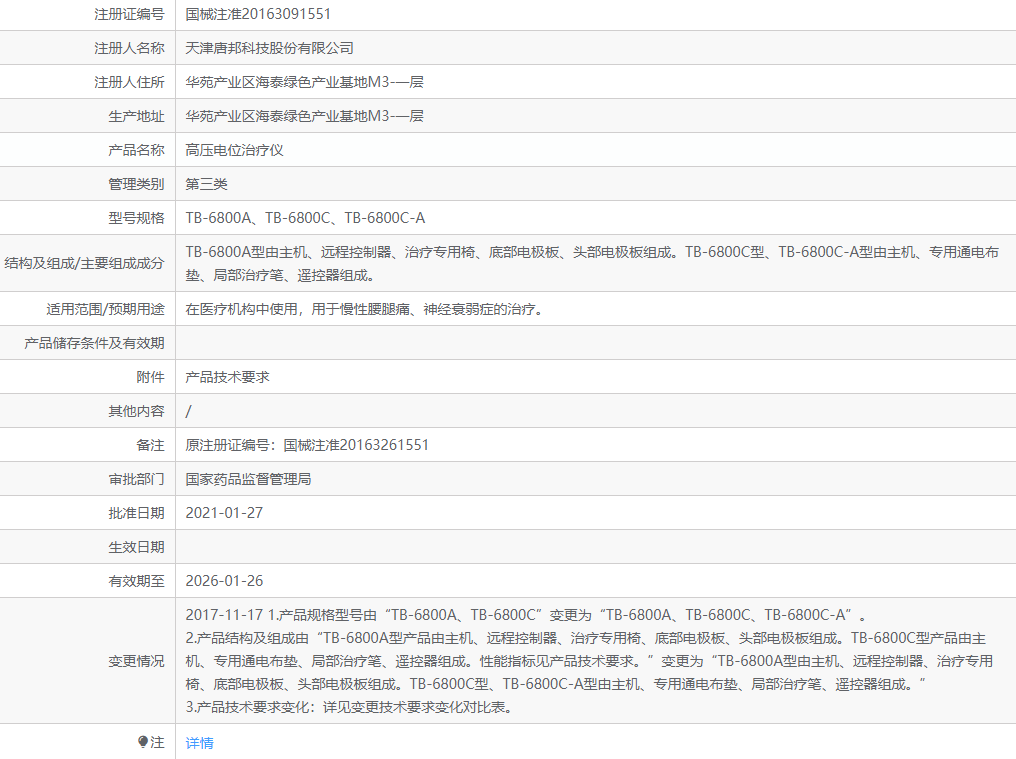
Task: Click the 注册证编号 label
Action: (130, 14)
